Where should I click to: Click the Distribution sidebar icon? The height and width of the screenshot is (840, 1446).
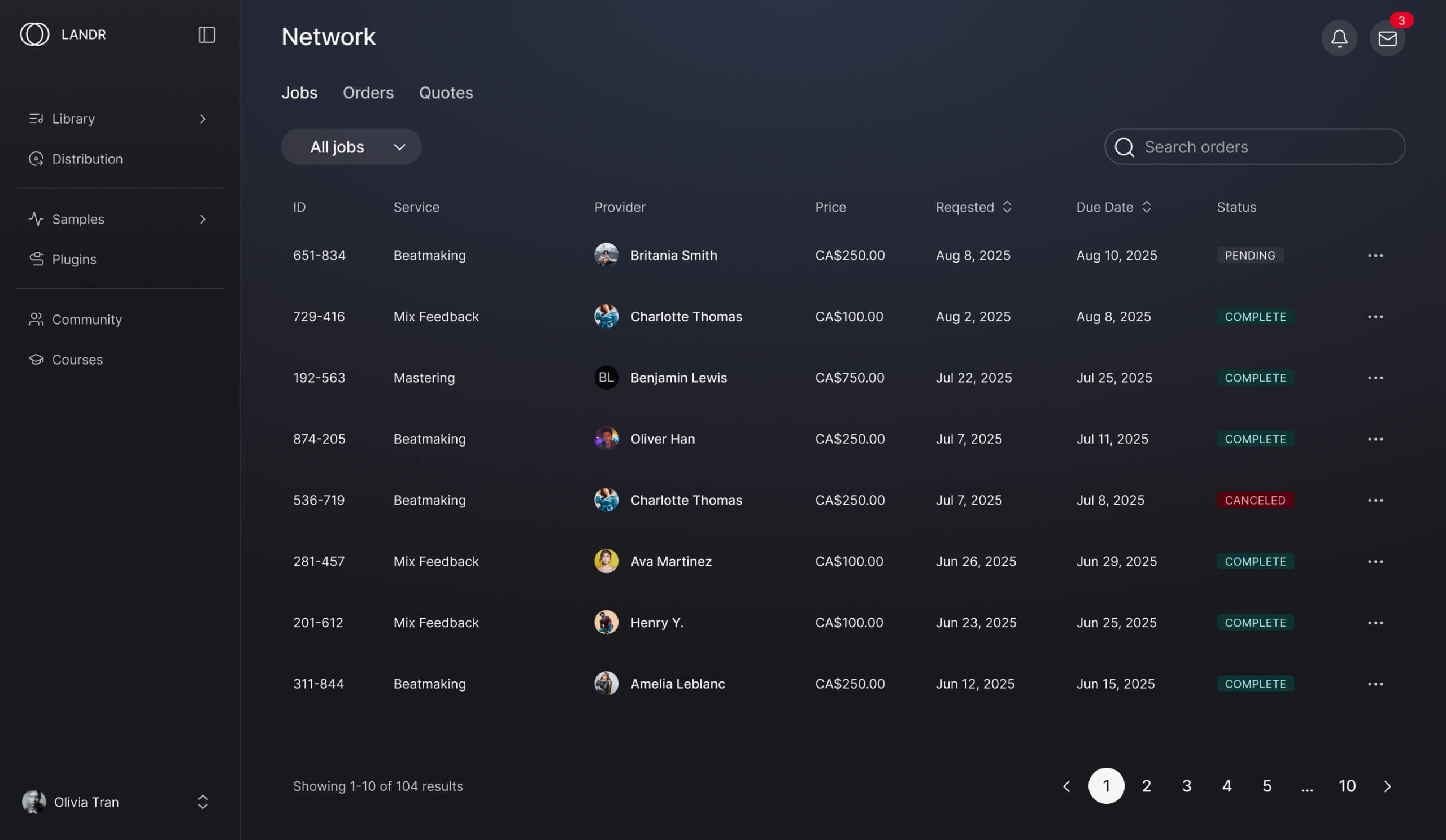tap(36, 159)
